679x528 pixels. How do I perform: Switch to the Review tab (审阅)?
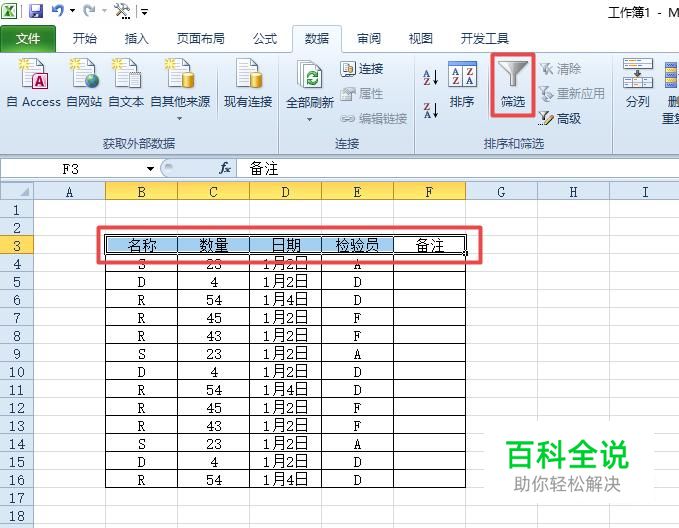click(x=369, y=39)
